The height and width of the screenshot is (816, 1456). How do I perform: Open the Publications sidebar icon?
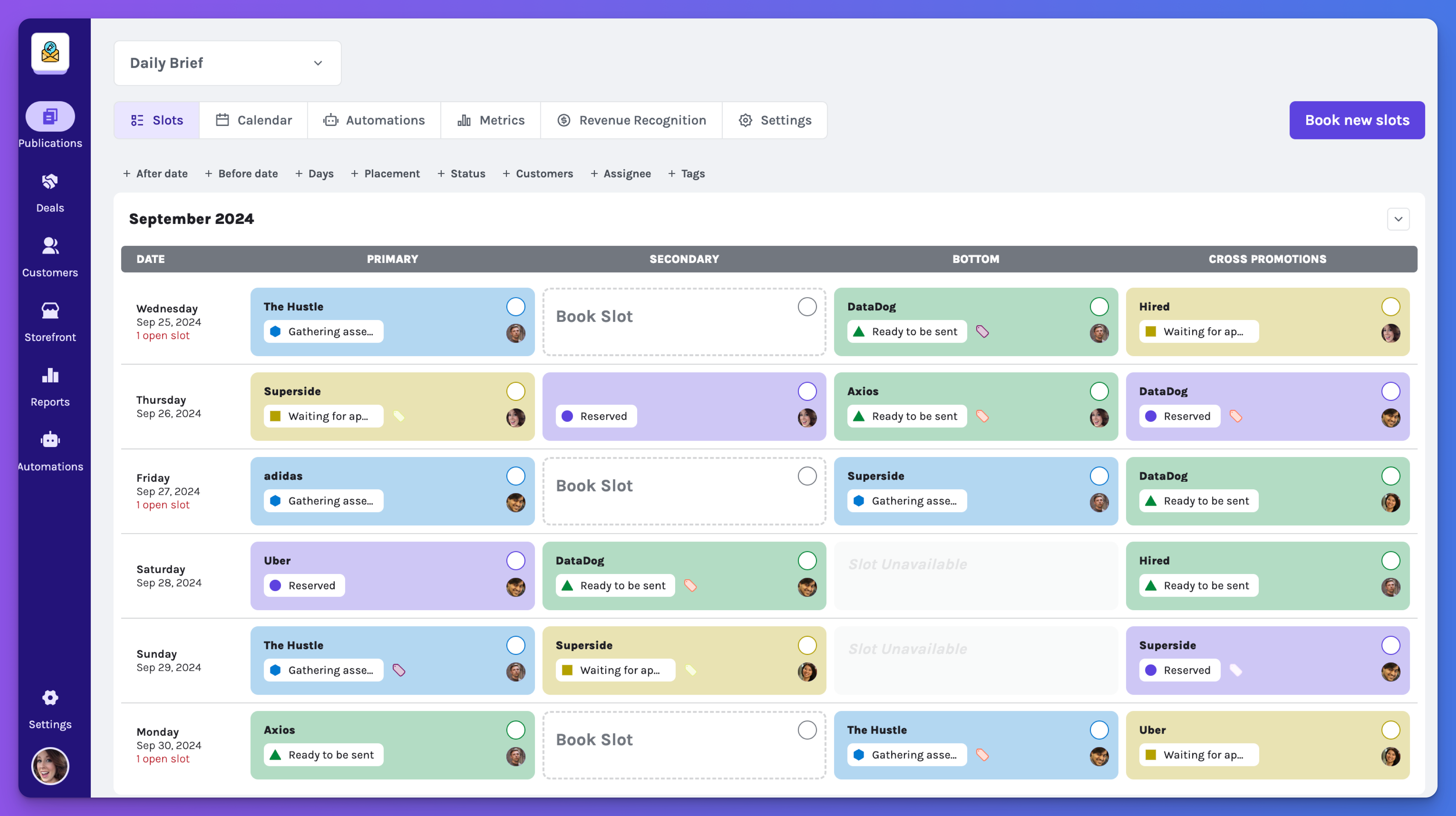point(50,117)
